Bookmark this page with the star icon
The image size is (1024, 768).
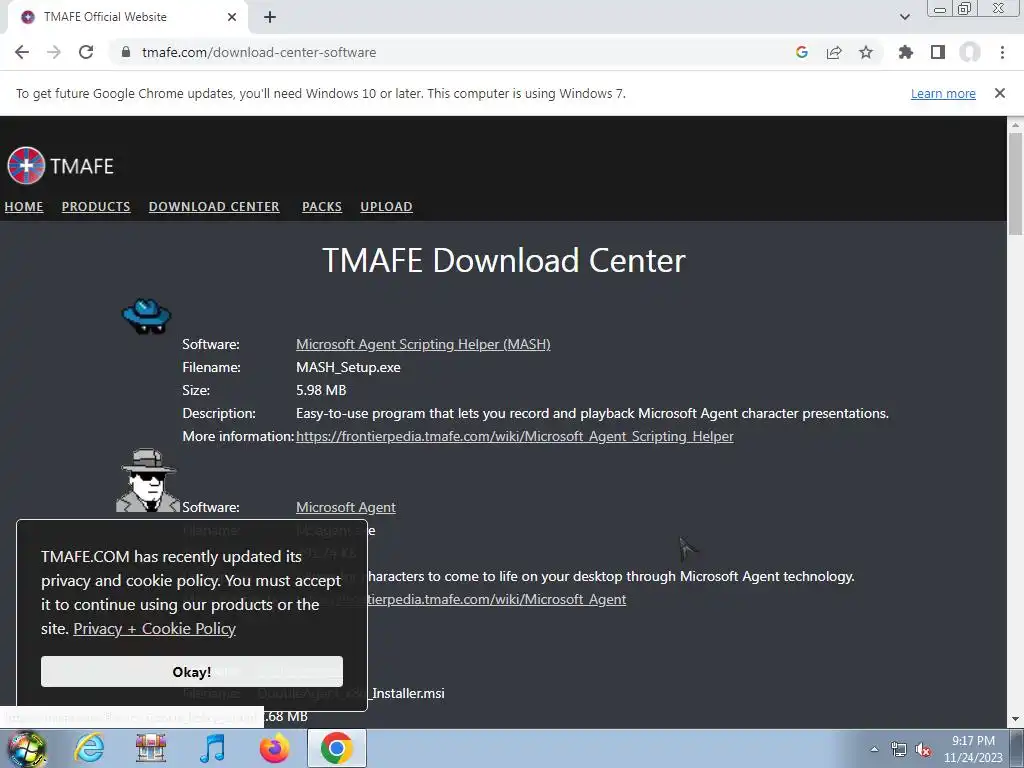tap(866, 52)
